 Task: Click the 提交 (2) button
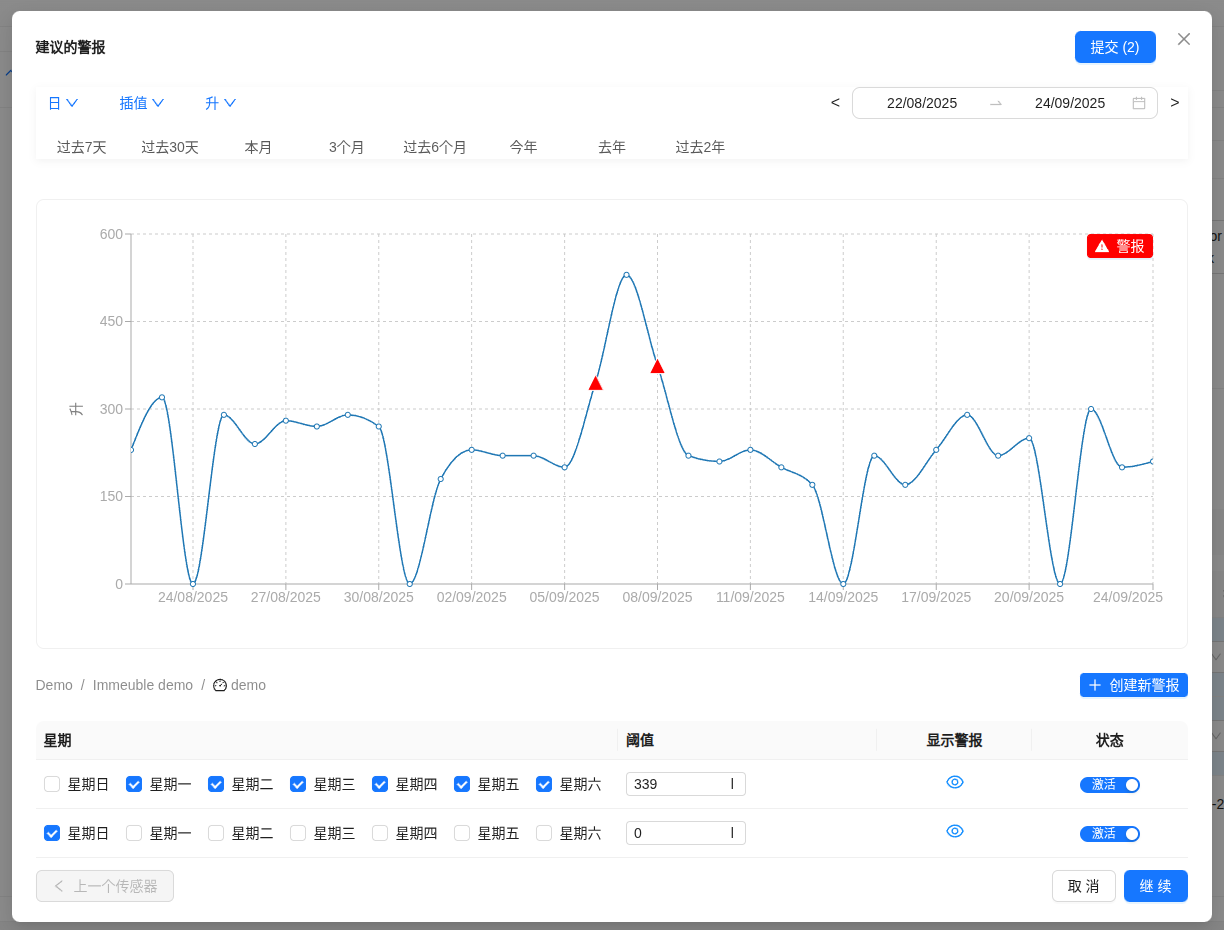1114,47
